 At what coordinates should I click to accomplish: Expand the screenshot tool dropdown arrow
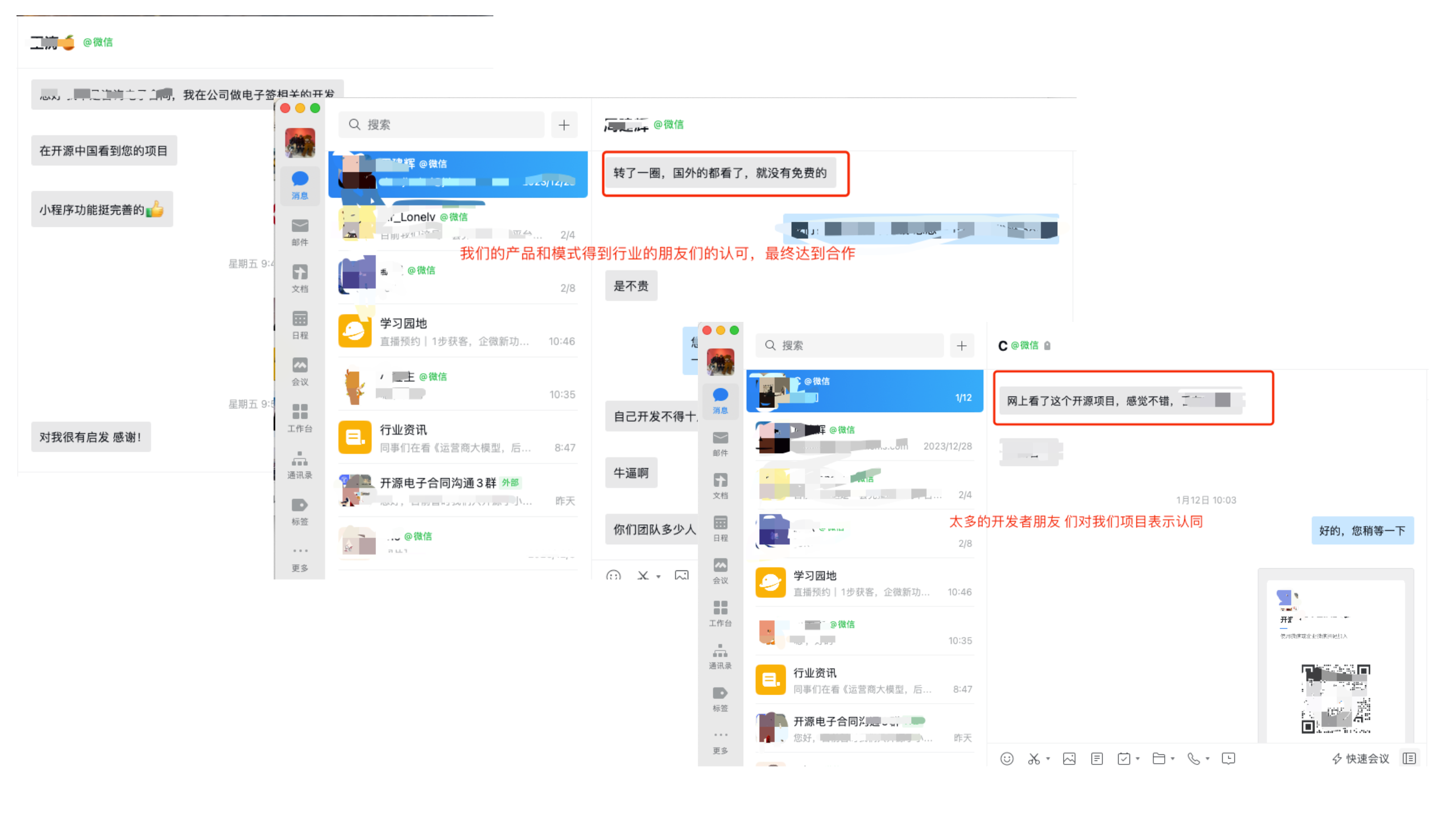tap(1048, 758)
